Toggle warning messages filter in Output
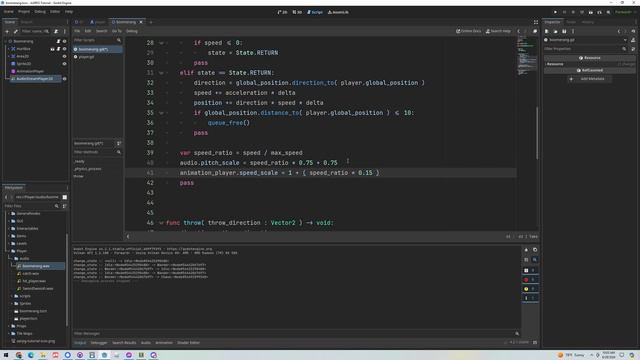The image size is (640, 360). (x=530, y=289)
